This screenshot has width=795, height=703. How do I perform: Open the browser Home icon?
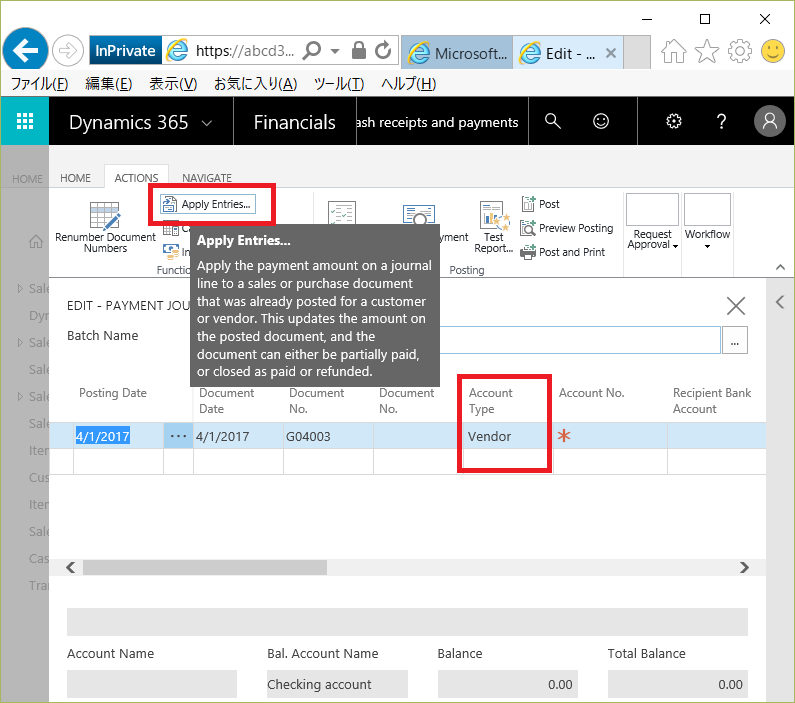pyautogui.click(x=673, y=51)
